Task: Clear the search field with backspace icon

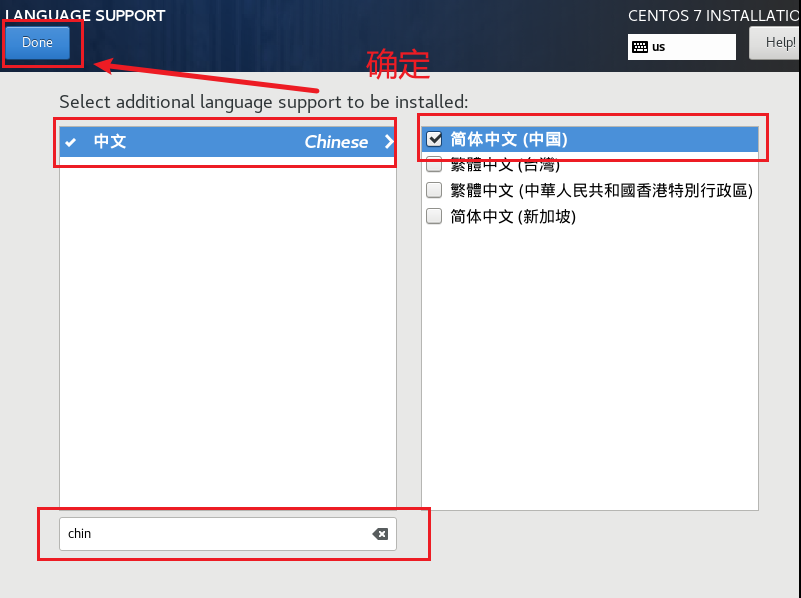Action: pos(380,534)
